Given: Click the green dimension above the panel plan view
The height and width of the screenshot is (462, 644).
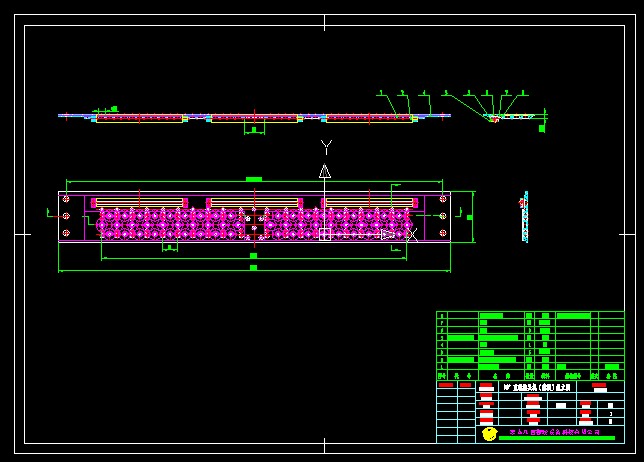Looking at the screenshot, I should point(254,179).
